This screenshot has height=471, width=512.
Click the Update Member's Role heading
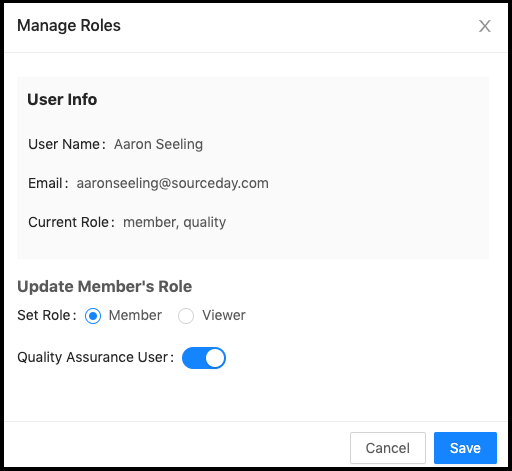click(x=105, y=287)
